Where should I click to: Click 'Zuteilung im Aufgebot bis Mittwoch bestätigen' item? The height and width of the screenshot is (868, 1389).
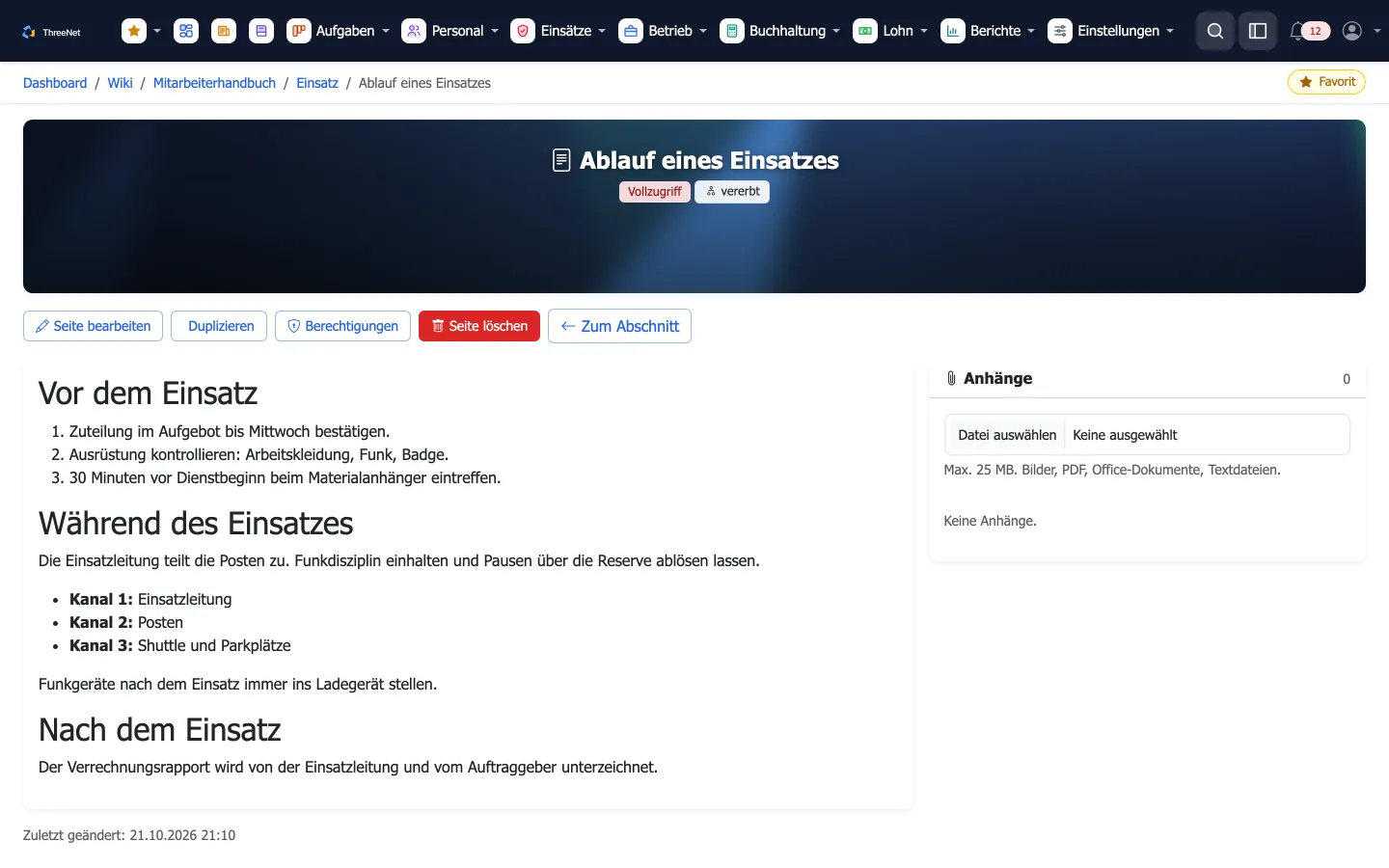pyautogui.click(x=230, y=431)
